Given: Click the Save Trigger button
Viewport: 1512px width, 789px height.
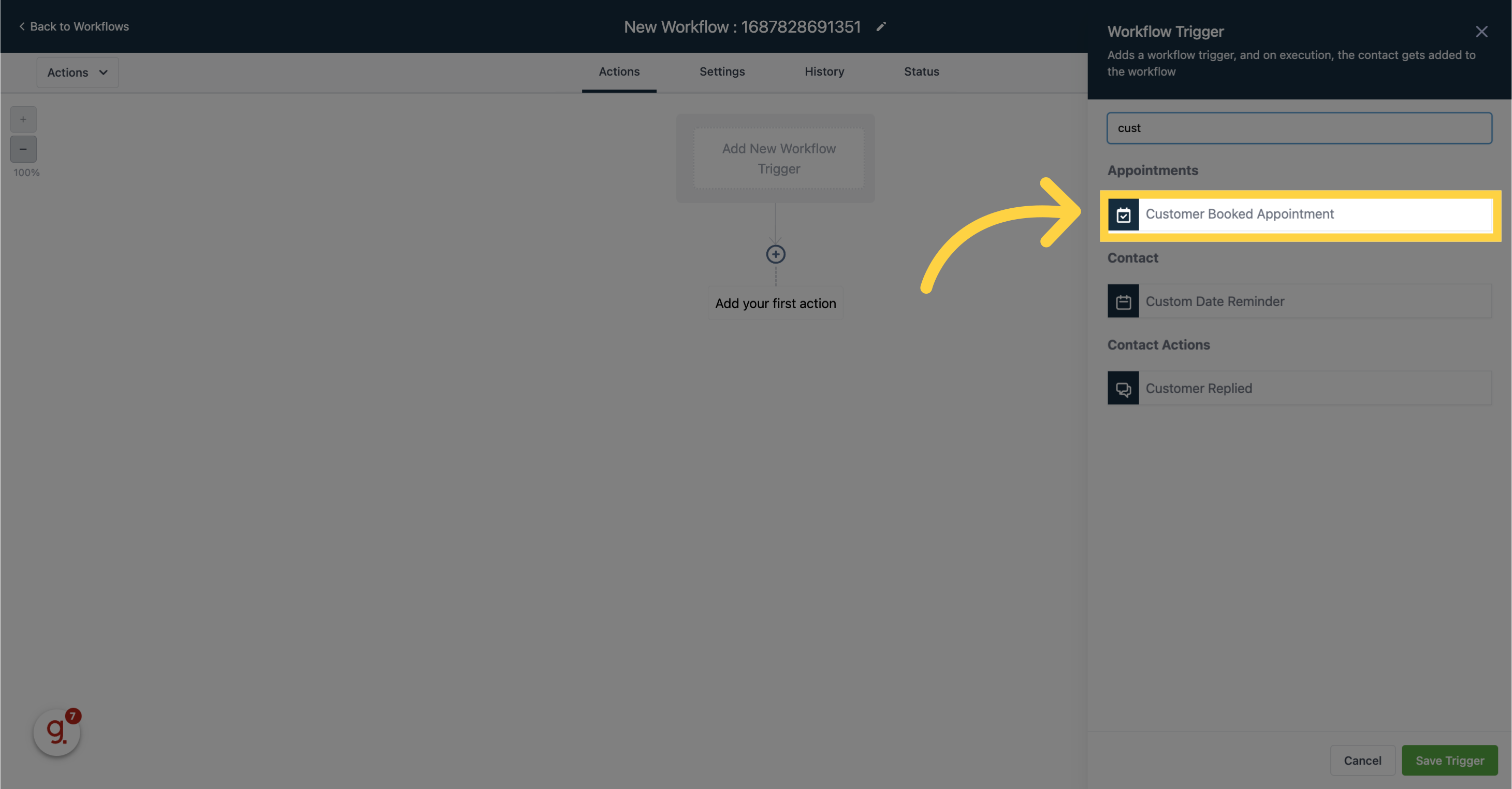Looking at the screenshot, I should tap(1449, 760).
